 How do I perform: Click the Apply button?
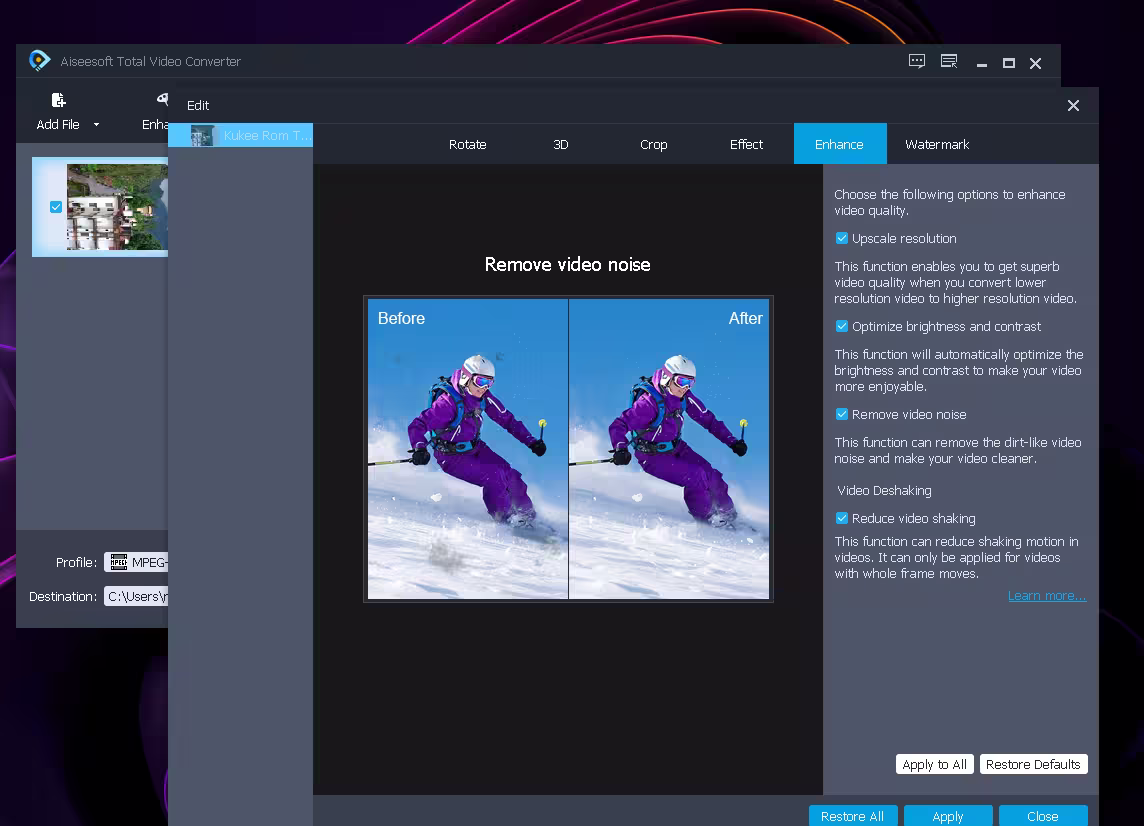[948, 816]
